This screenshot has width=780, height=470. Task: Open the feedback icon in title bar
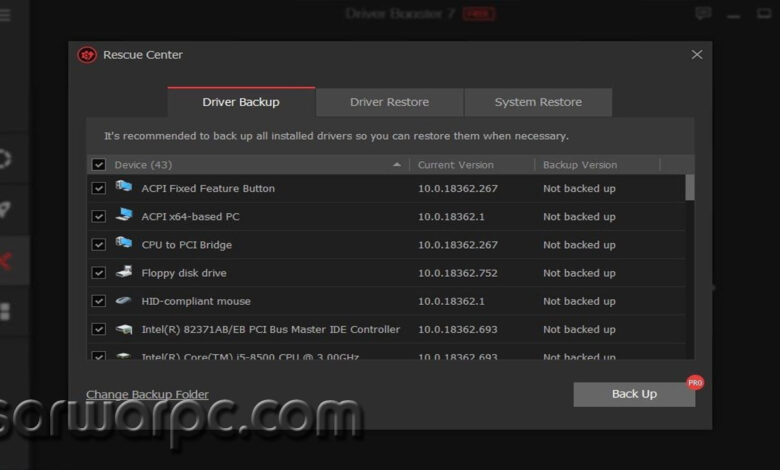point(703,13)
